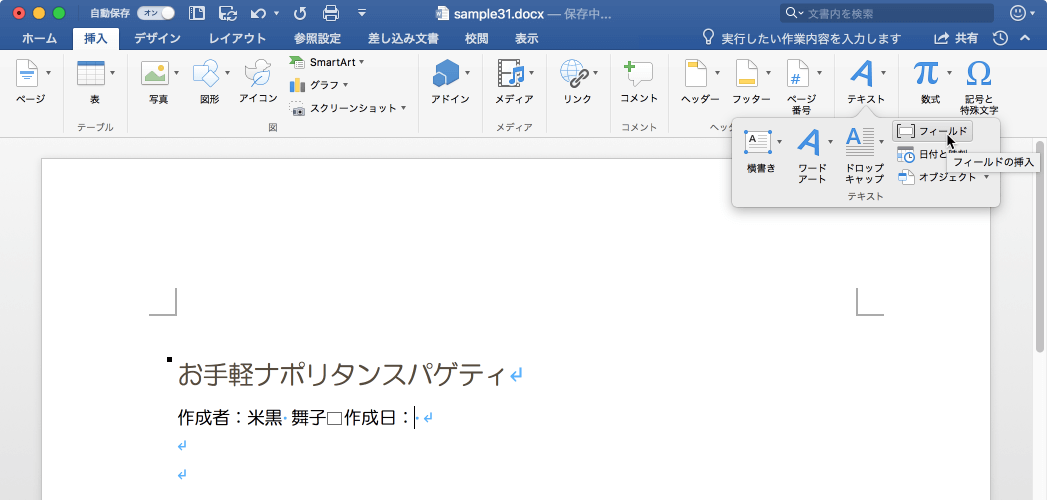This screenshot has width=1047, height=500.
Task: Expand the 表 dropdown arrow
Action: [x=112, y=72]
